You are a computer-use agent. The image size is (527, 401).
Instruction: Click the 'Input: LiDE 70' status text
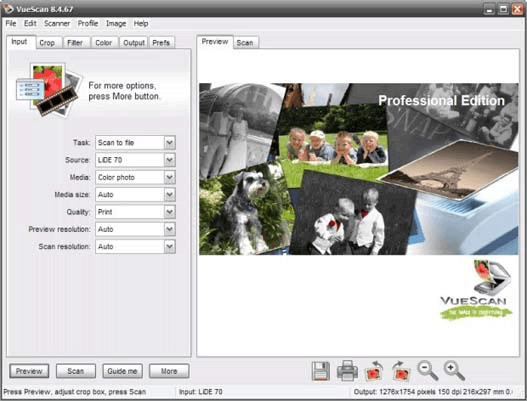[x=201, y=392]
